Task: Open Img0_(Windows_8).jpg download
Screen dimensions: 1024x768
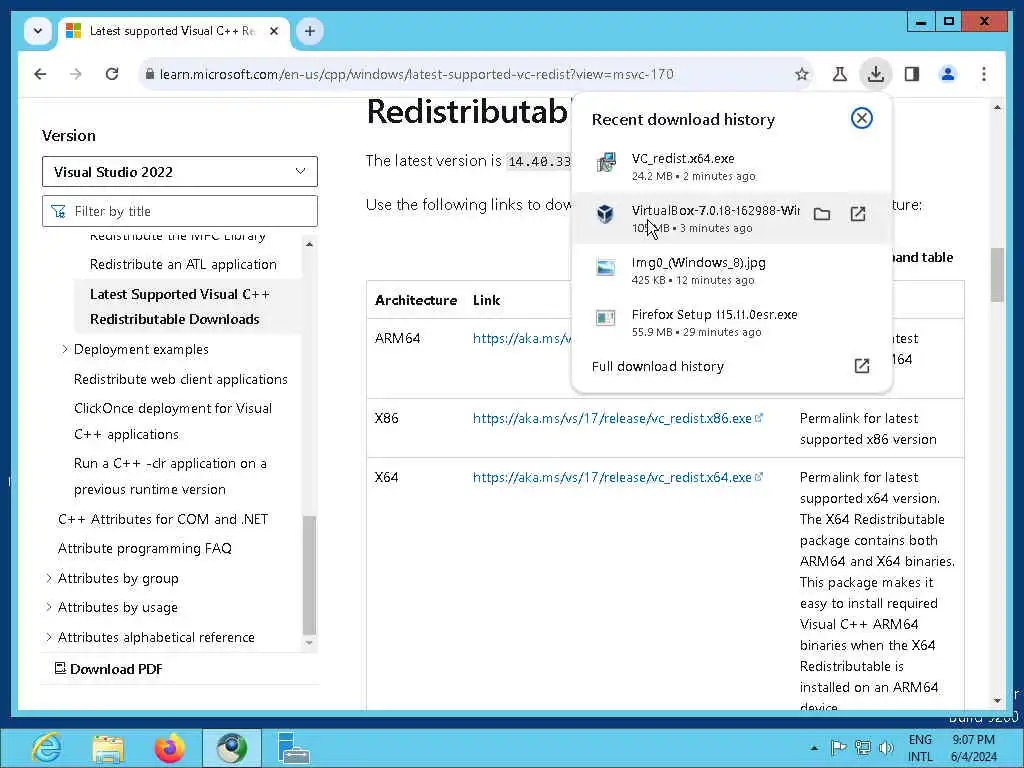Action: (731, 270)
